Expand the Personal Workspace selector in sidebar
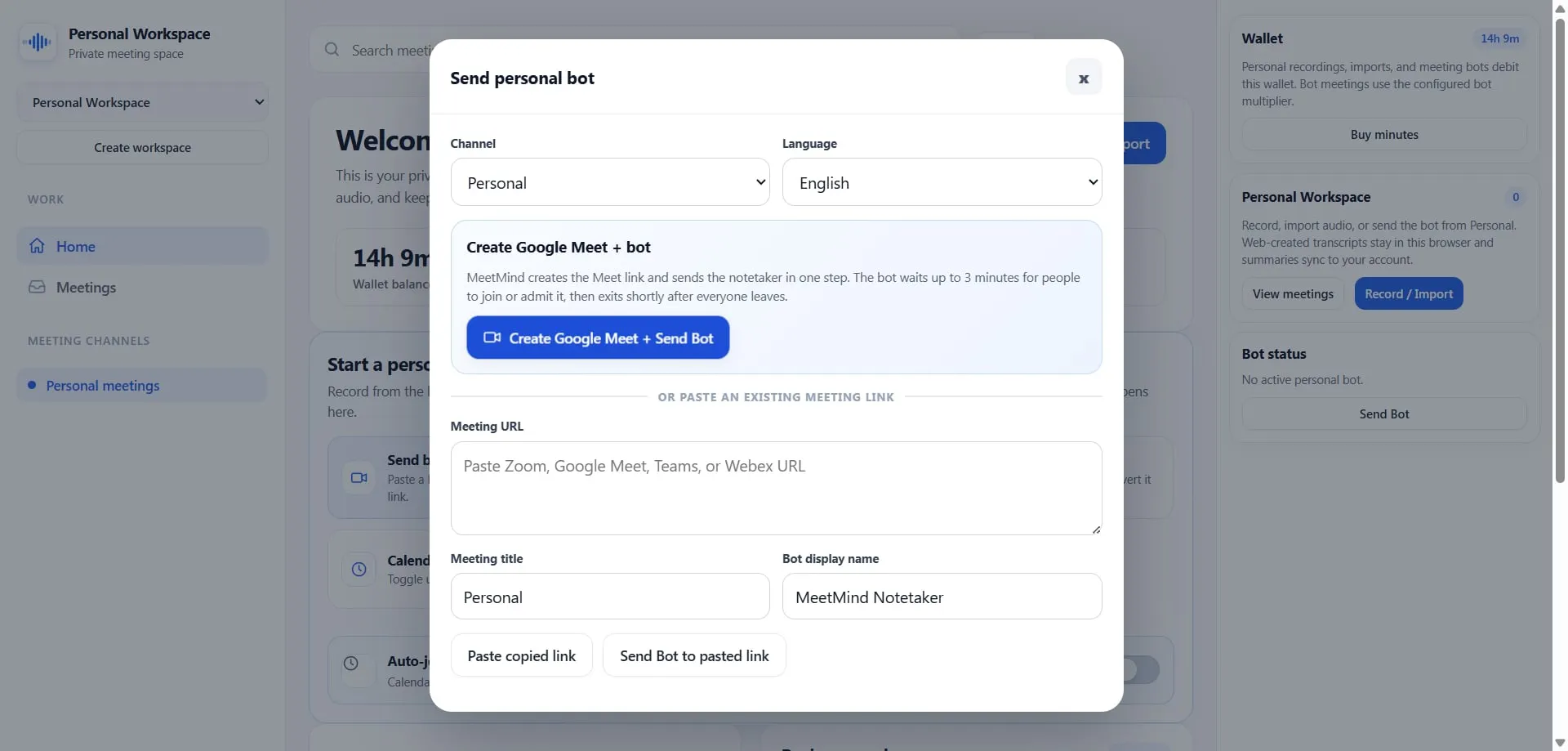Image resolution: width=1568 pixels, height=751 pixels. point(142,102)
